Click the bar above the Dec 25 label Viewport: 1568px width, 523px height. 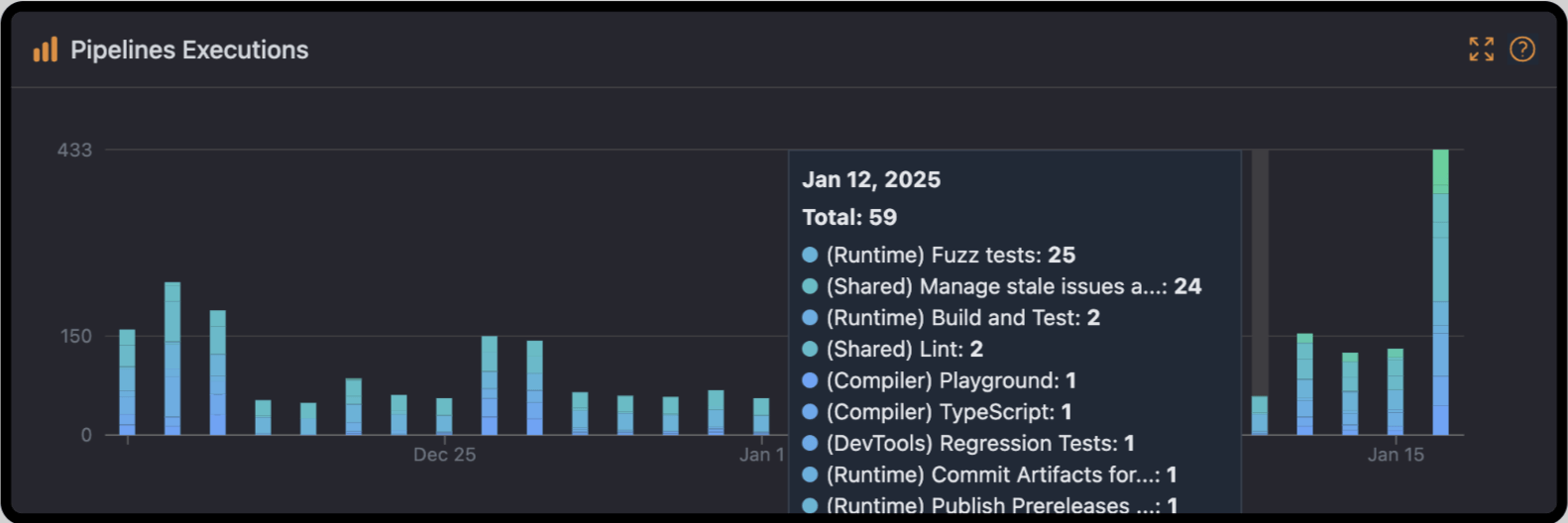(444, 417)
